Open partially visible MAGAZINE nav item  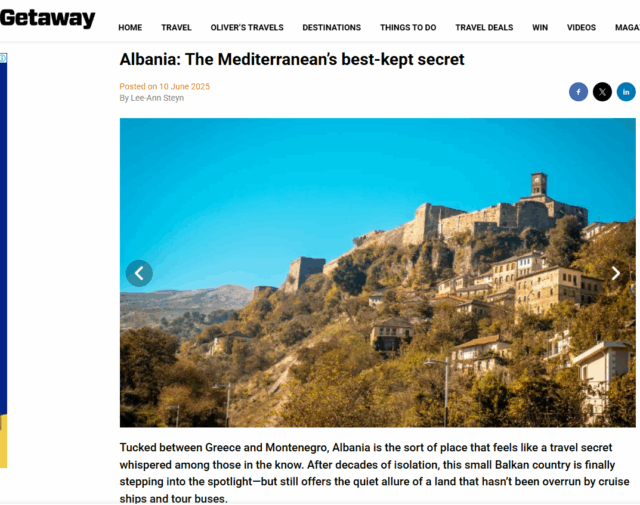(x=627, y=27)
